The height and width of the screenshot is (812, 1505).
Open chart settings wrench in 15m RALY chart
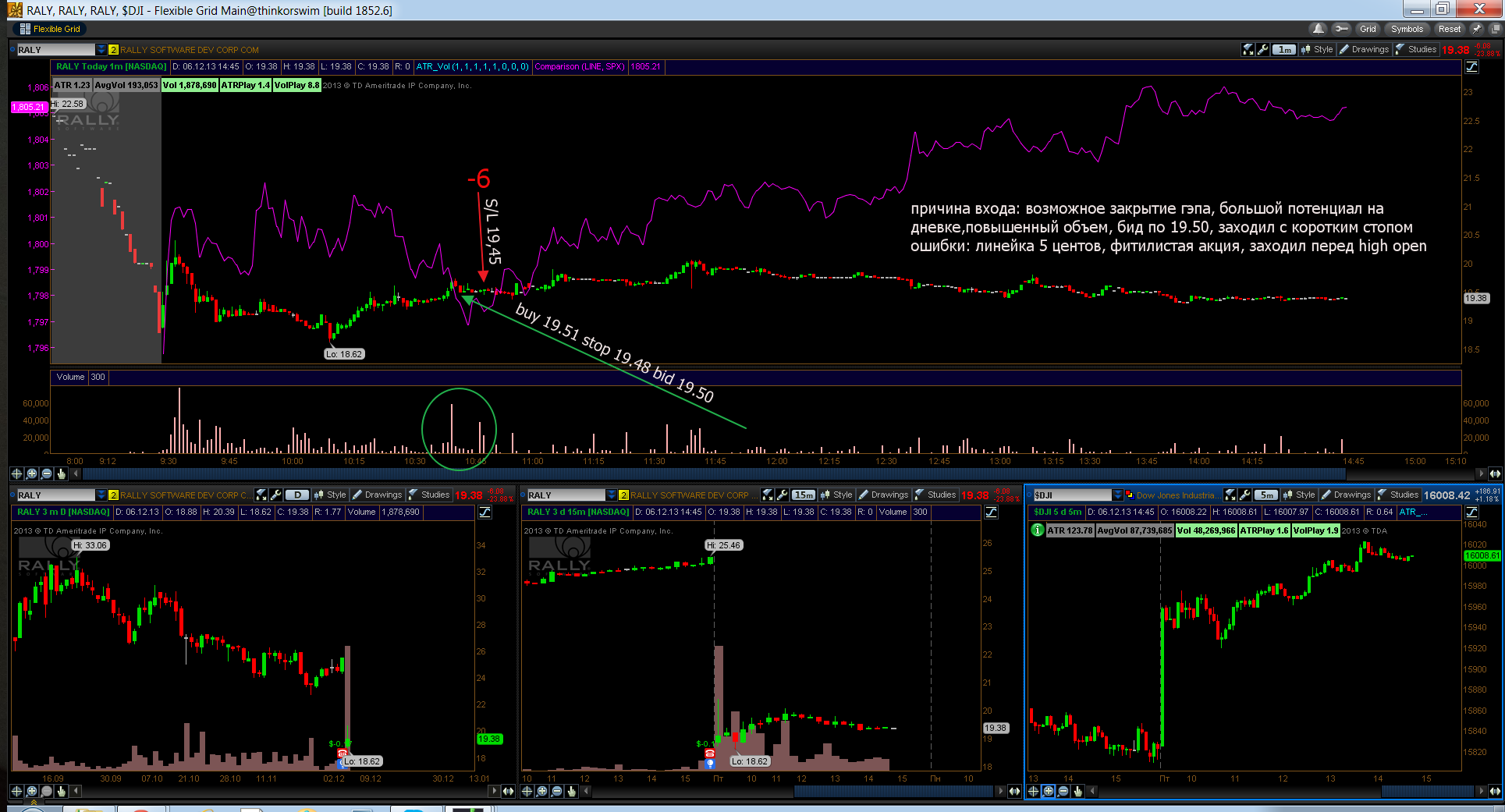(x=783, y=495)
